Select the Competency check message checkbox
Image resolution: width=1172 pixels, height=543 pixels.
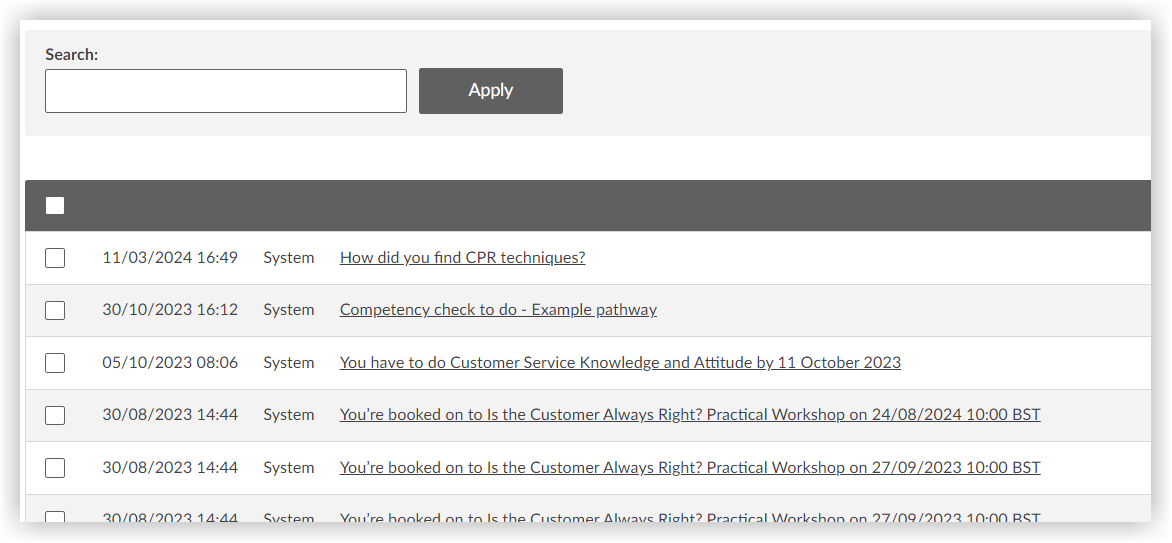coord(55,310)
